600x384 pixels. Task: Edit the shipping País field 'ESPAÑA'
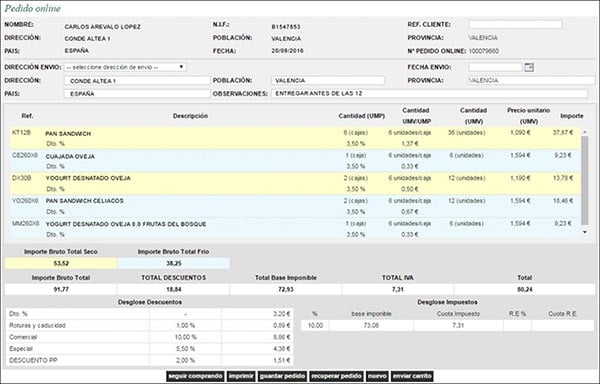click(137, 94)
